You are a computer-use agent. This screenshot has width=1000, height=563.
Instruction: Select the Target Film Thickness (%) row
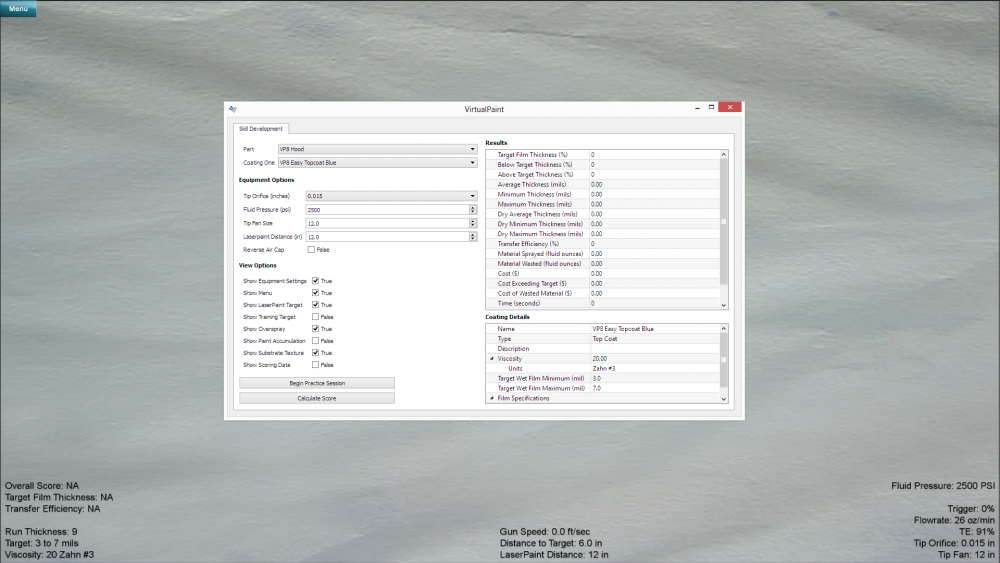pos(603,155)
